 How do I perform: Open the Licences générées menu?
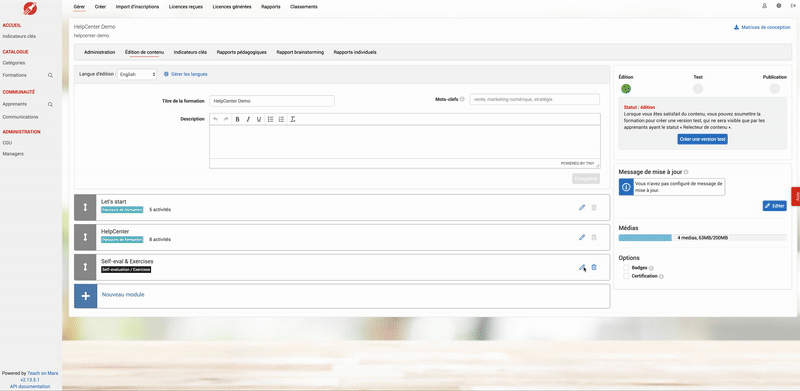click(x=232, y=7)
